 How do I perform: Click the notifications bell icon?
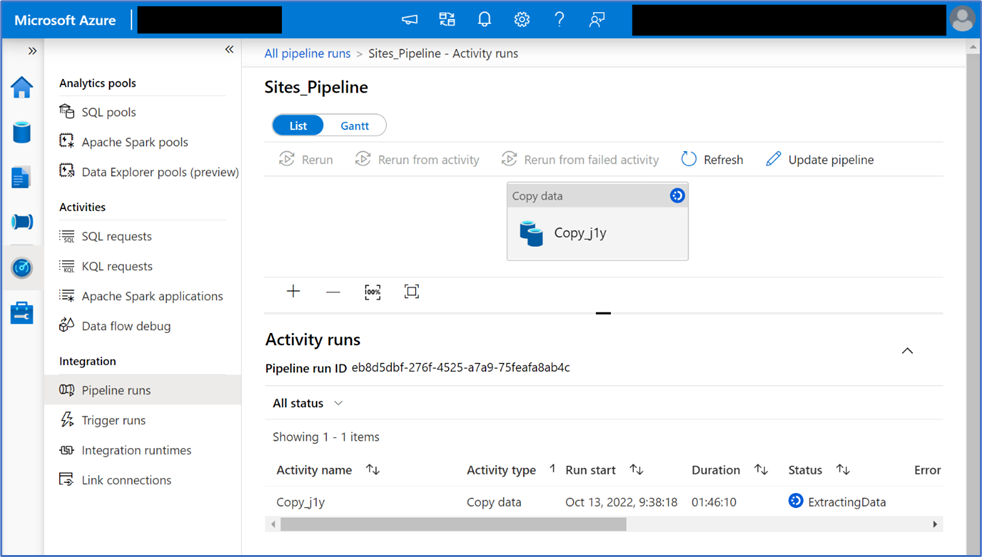[484, 19]
